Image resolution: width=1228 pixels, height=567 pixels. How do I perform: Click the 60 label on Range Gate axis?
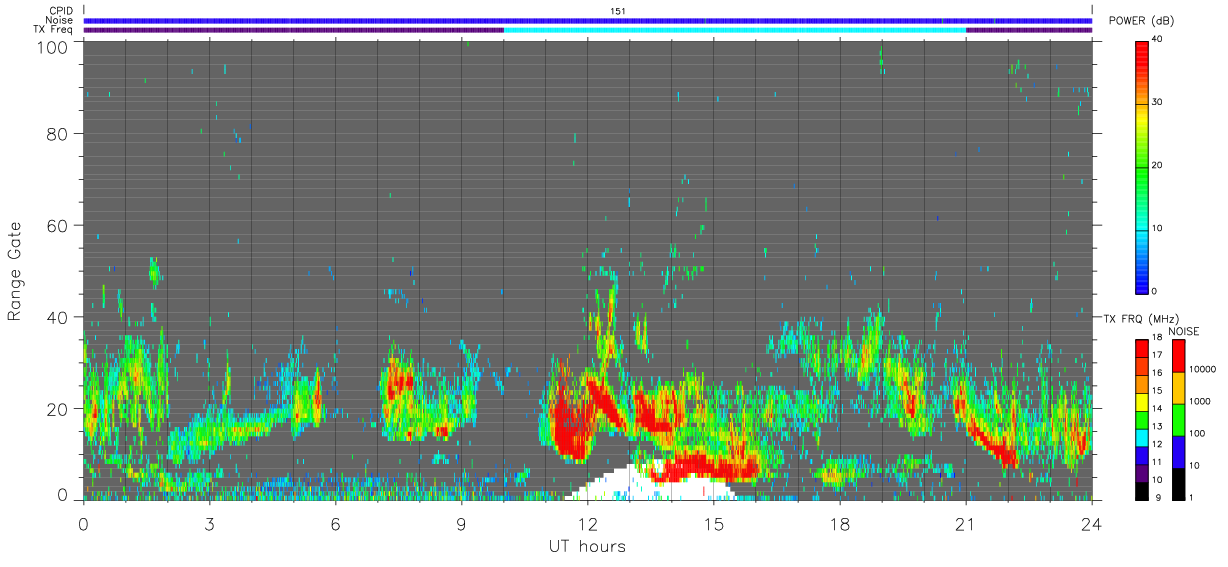click(x=59, y=225)
